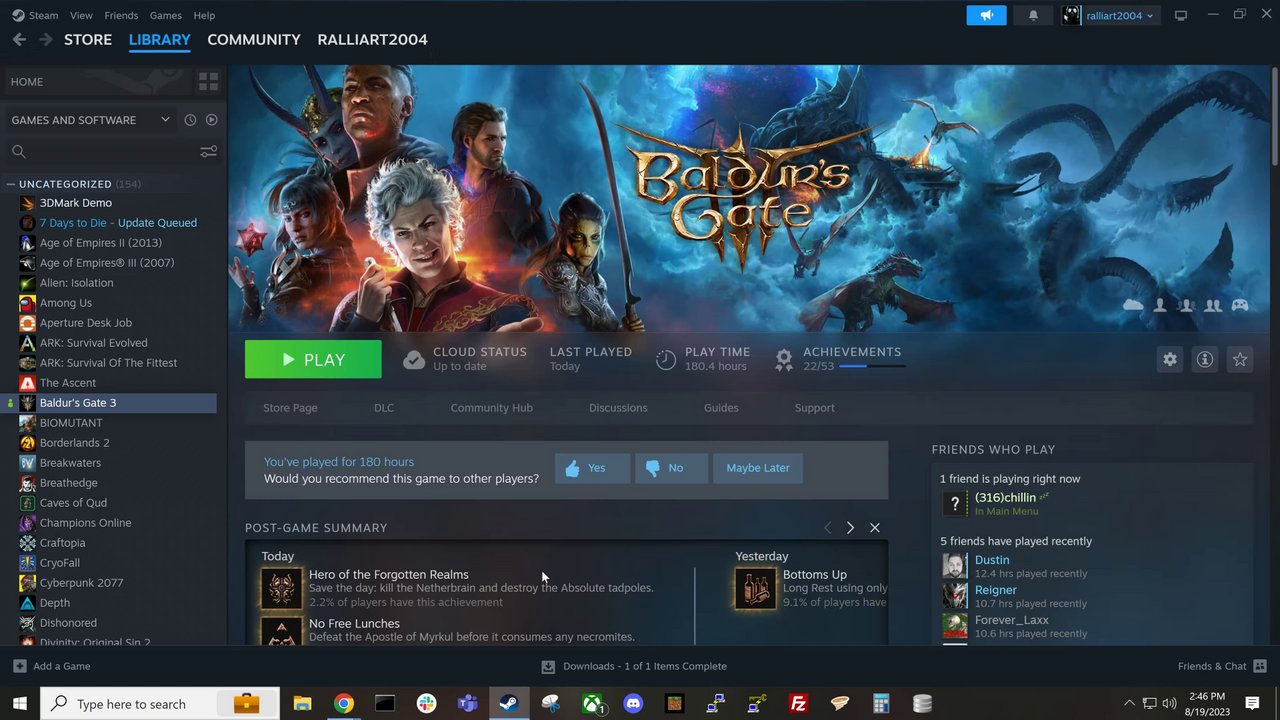Open the Community Hub link

(x=491, y=408)
